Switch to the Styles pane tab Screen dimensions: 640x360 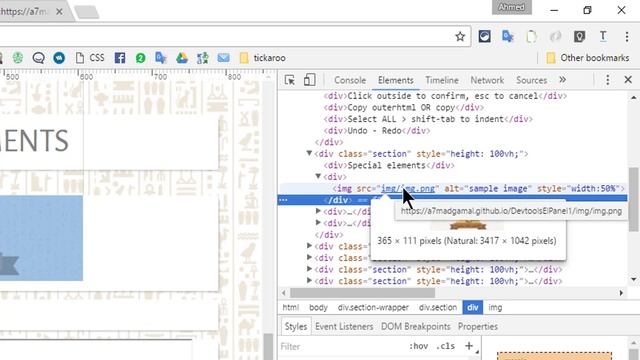click(x=296, y=327)
